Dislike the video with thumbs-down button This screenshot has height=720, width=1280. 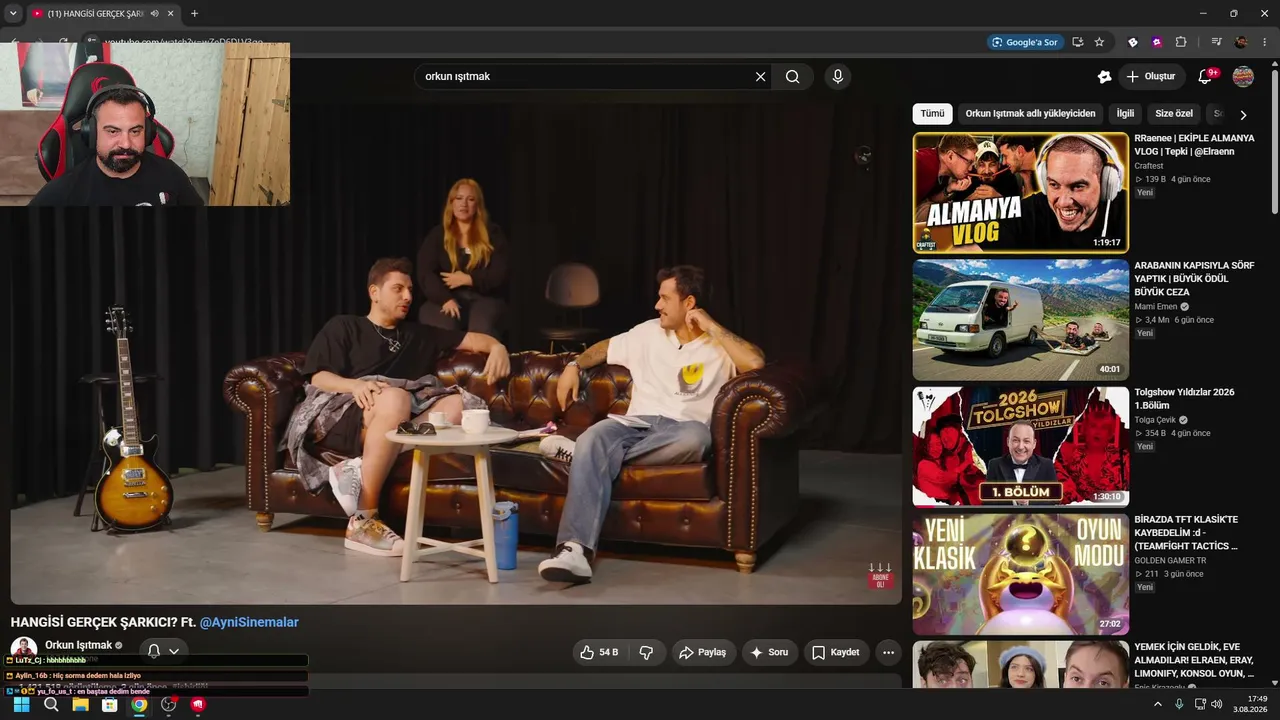(646, 652)
